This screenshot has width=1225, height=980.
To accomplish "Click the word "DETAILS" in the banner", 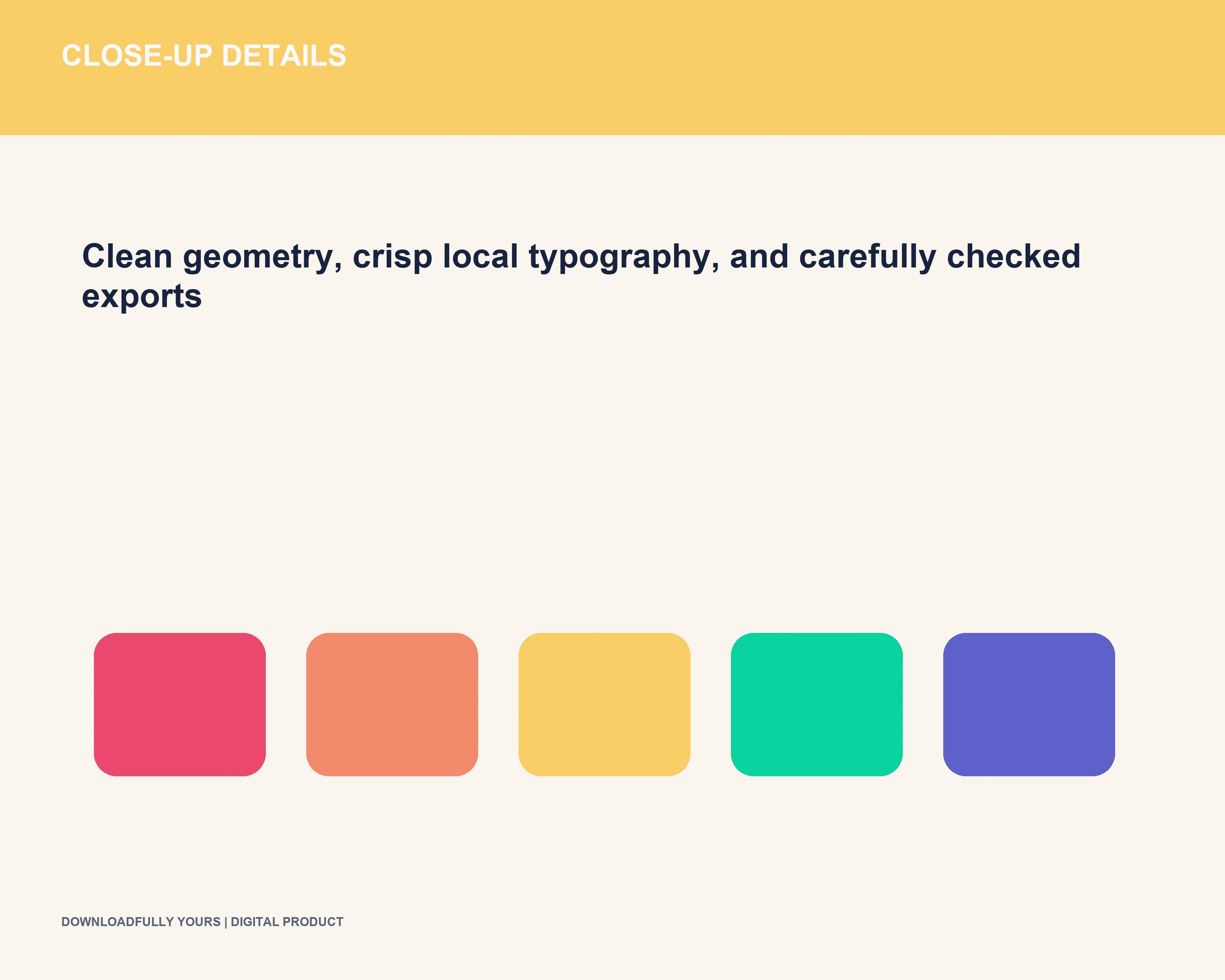I will point(284,56).
